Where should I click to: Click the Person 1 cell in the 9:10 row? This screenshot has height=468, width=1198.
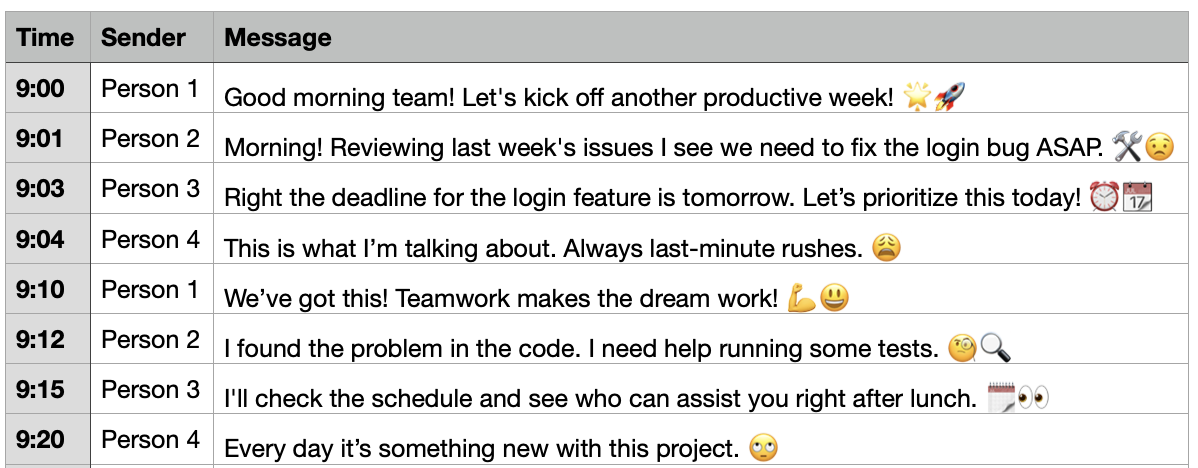pyautogui.click(x=150, y=289)
